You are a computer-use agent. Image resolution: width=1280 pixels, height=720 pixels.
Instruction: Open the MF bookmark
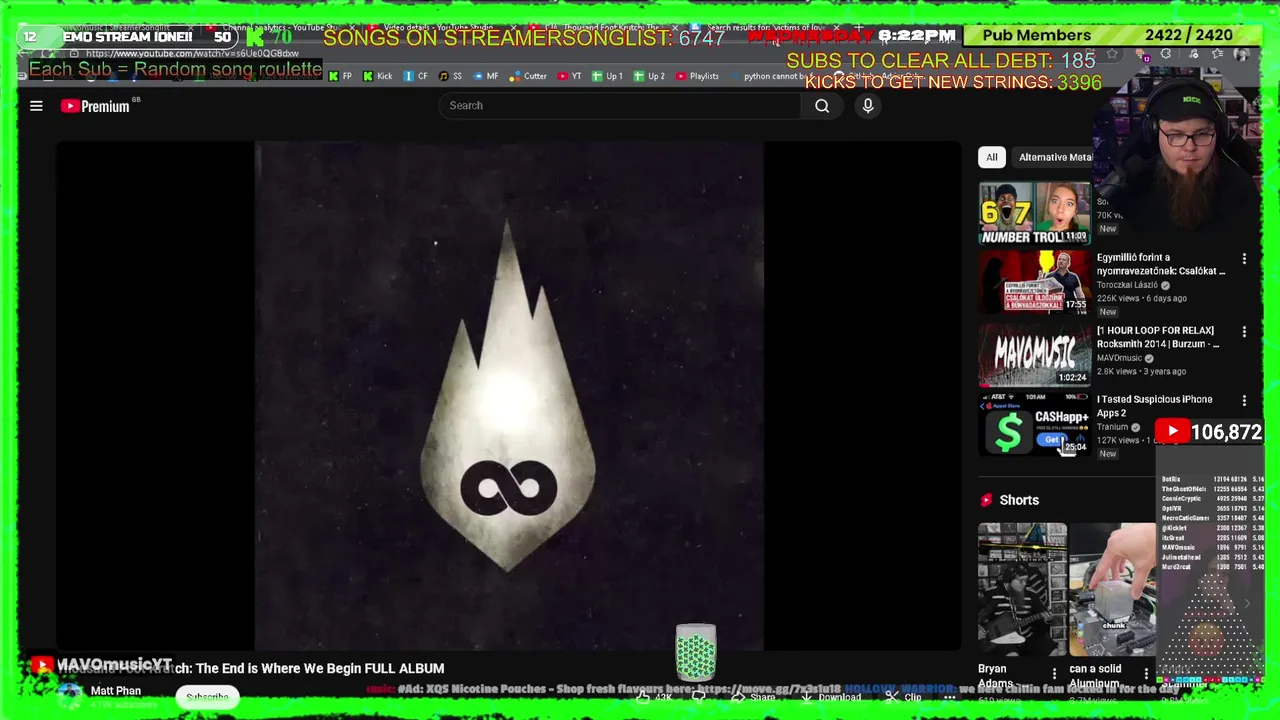[x=485, y=76]
